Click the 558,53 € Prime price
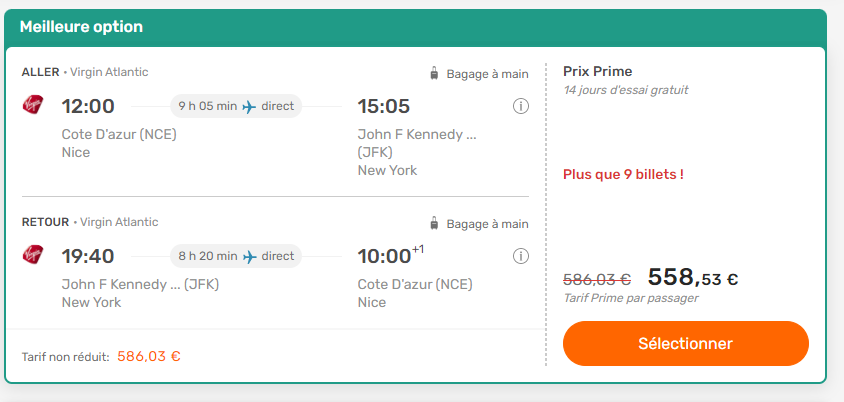The height and width of the screenshot is (402, 844). (693, 278)
